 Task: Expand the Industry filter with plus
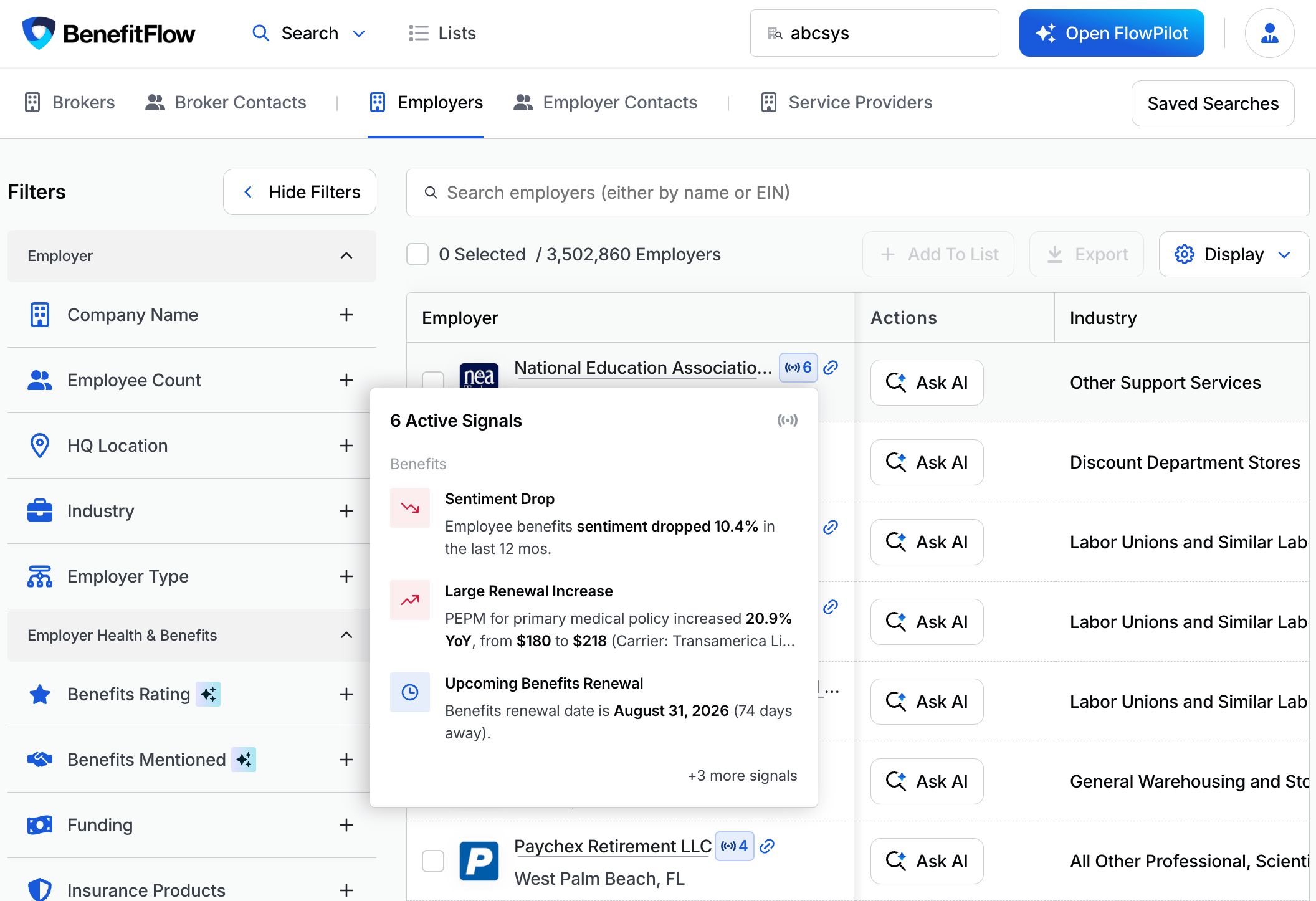(346, 511)
